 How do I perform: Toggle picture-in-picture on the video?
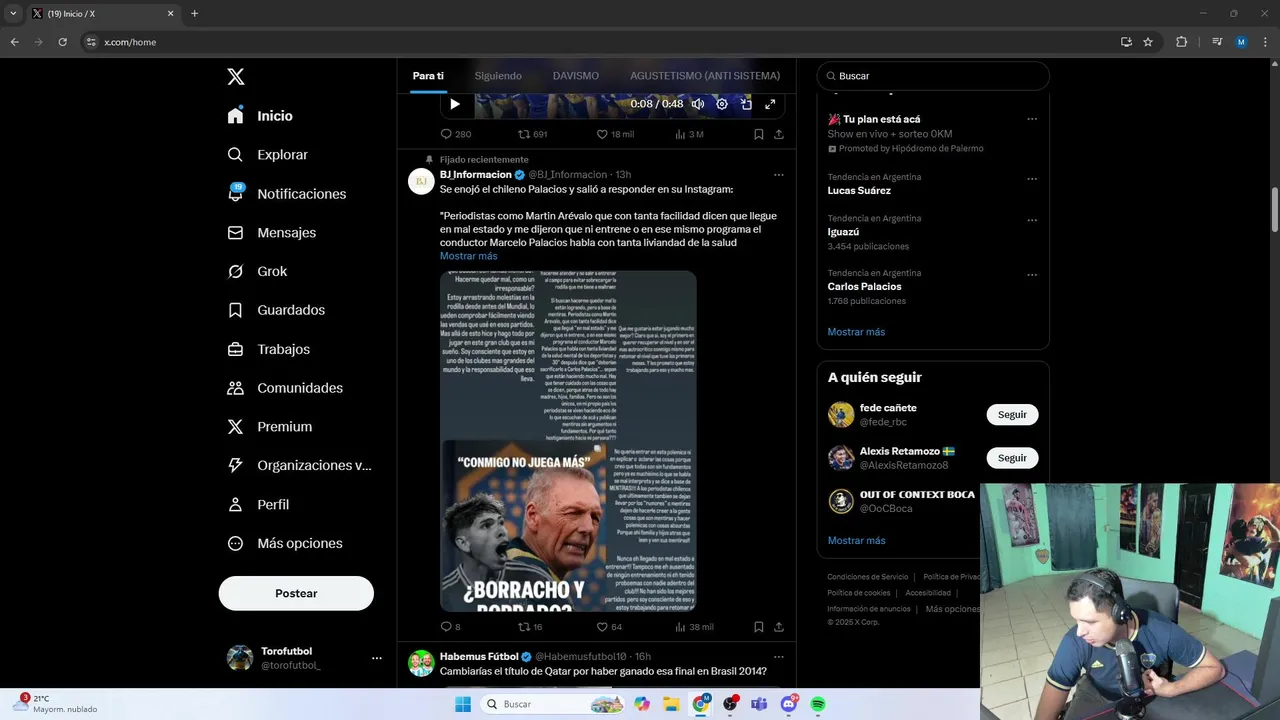746,104
